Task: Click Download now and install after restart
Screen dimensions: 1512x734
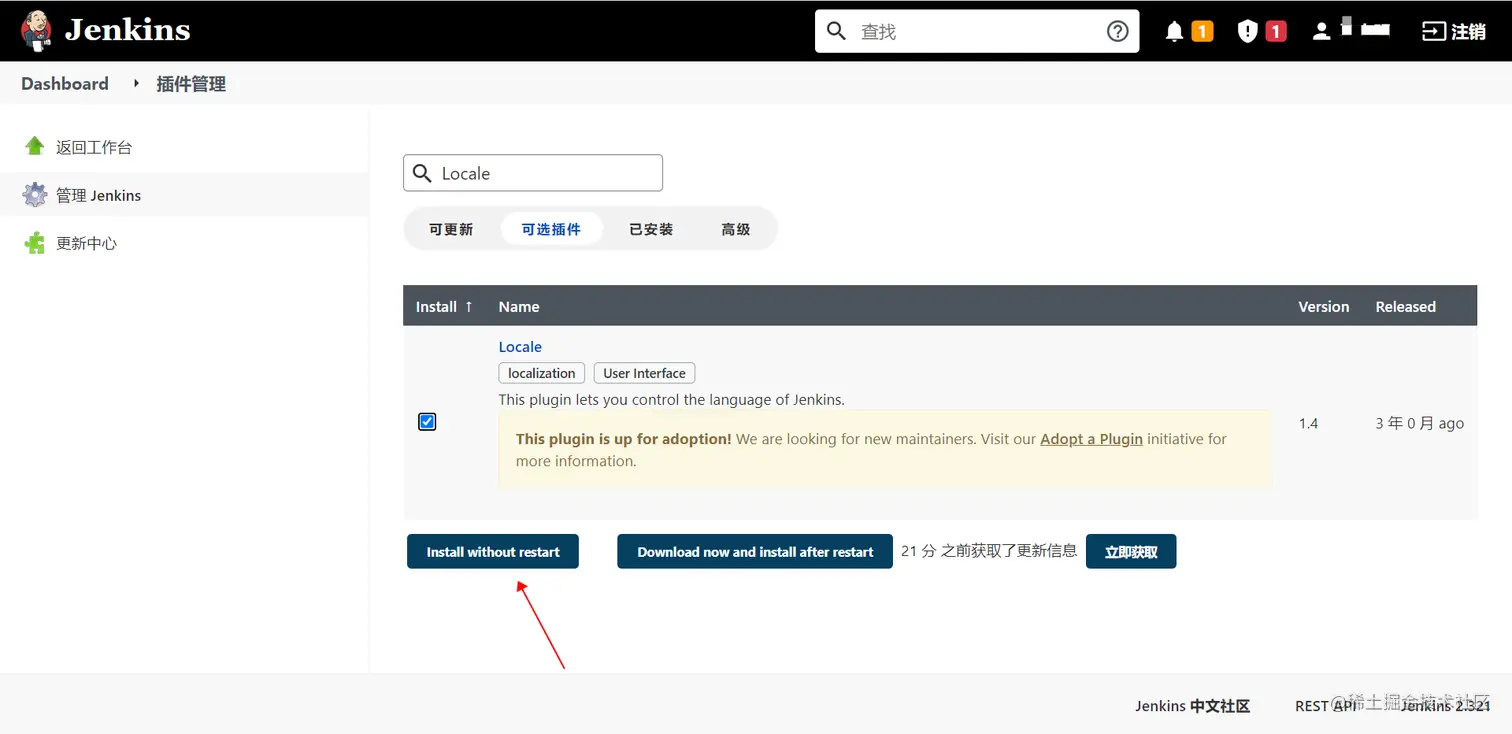Action: pyautogui.click(x=755, y=551)
